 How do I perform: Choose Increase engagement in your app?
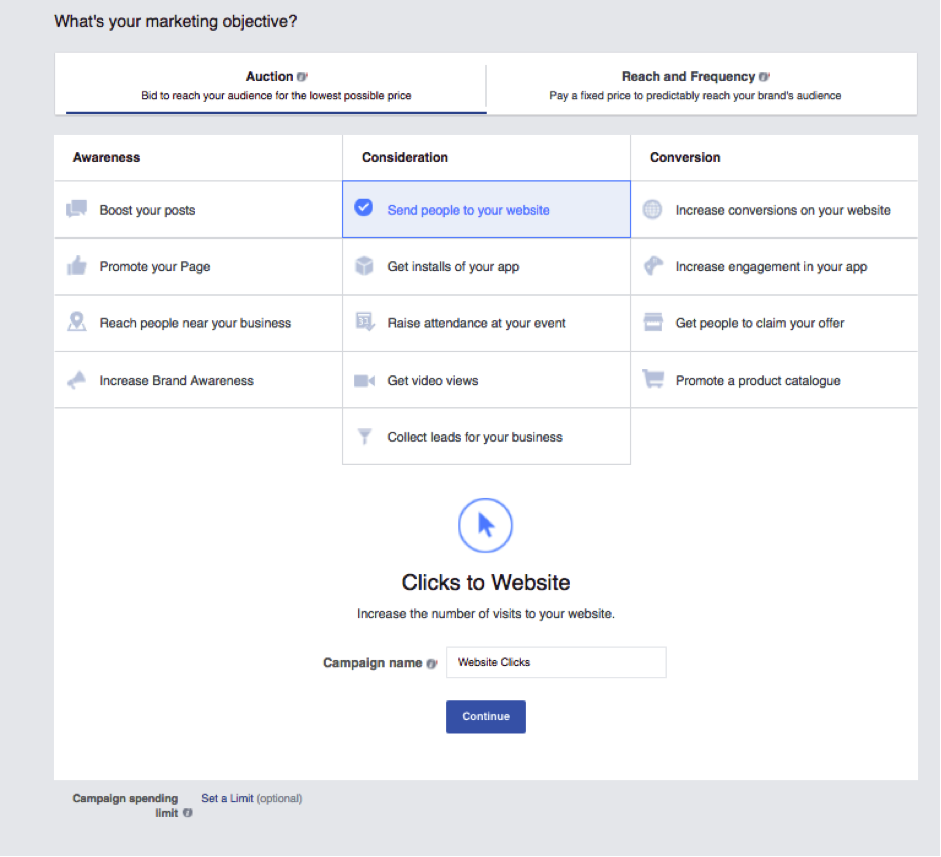pos(770,267)
